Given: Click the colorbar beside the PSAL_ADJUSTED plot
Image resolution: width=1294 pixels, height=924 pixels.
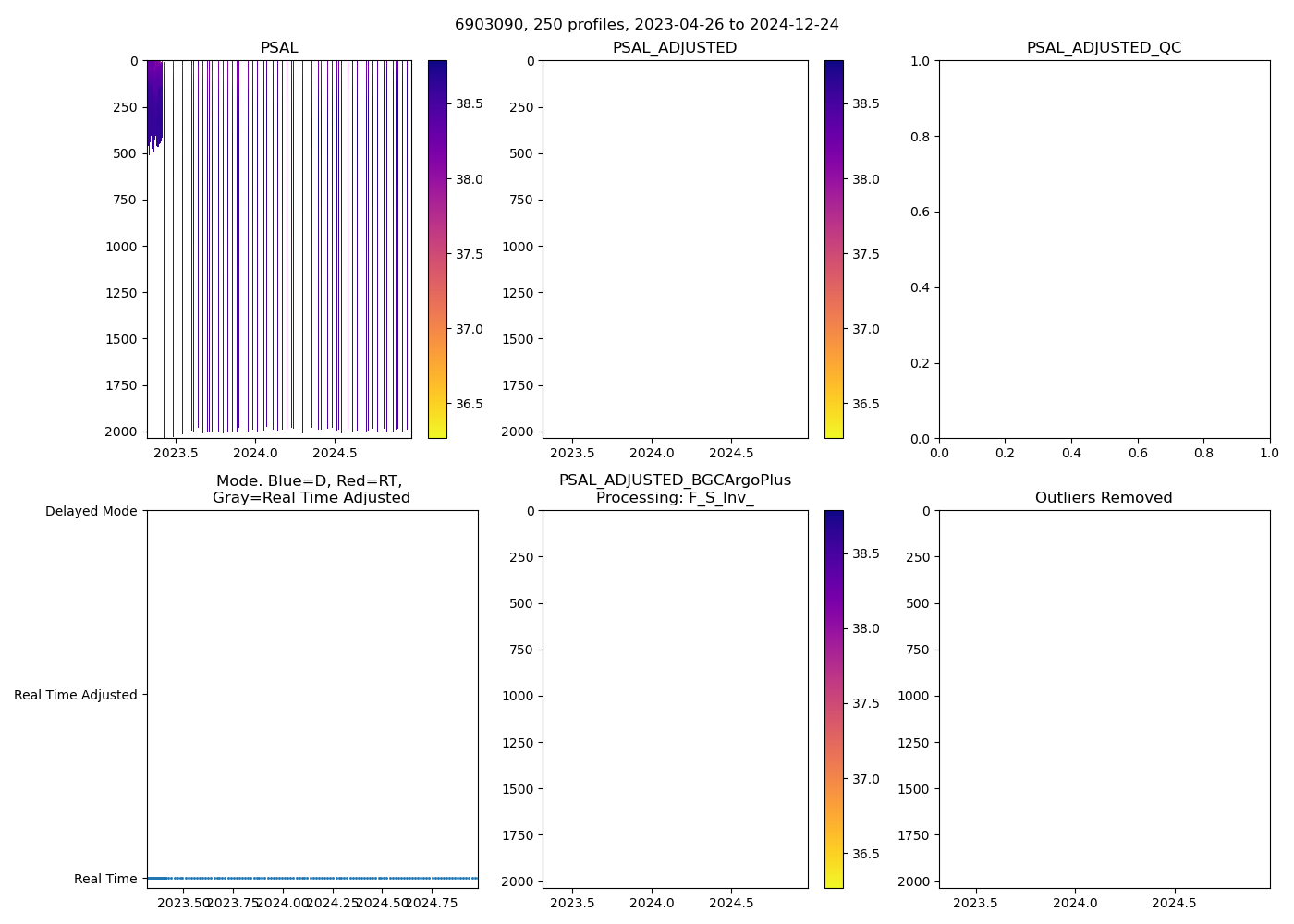Looking at the screenshot, I should pyautogui.click(x=834, y=249).
